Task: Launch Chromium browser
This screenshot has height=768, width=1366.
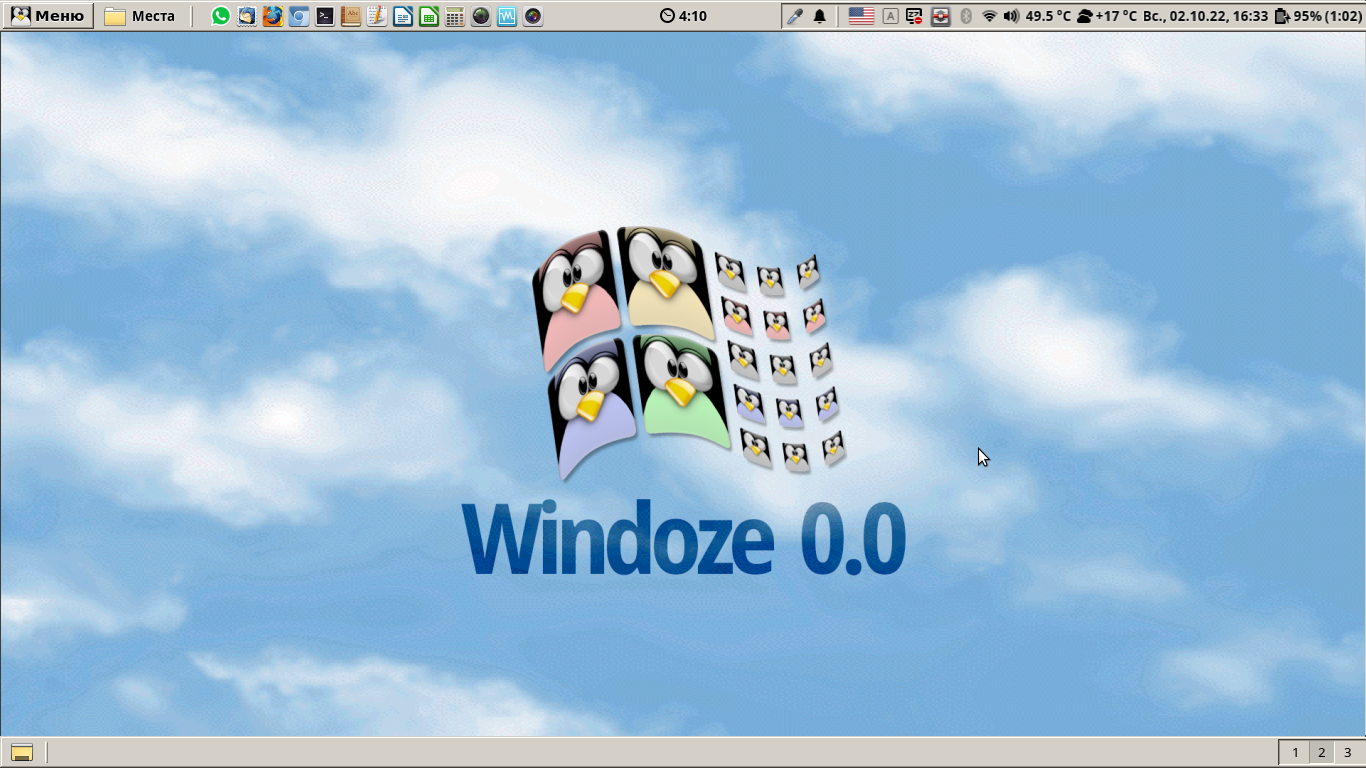Action: pos(299,16)
